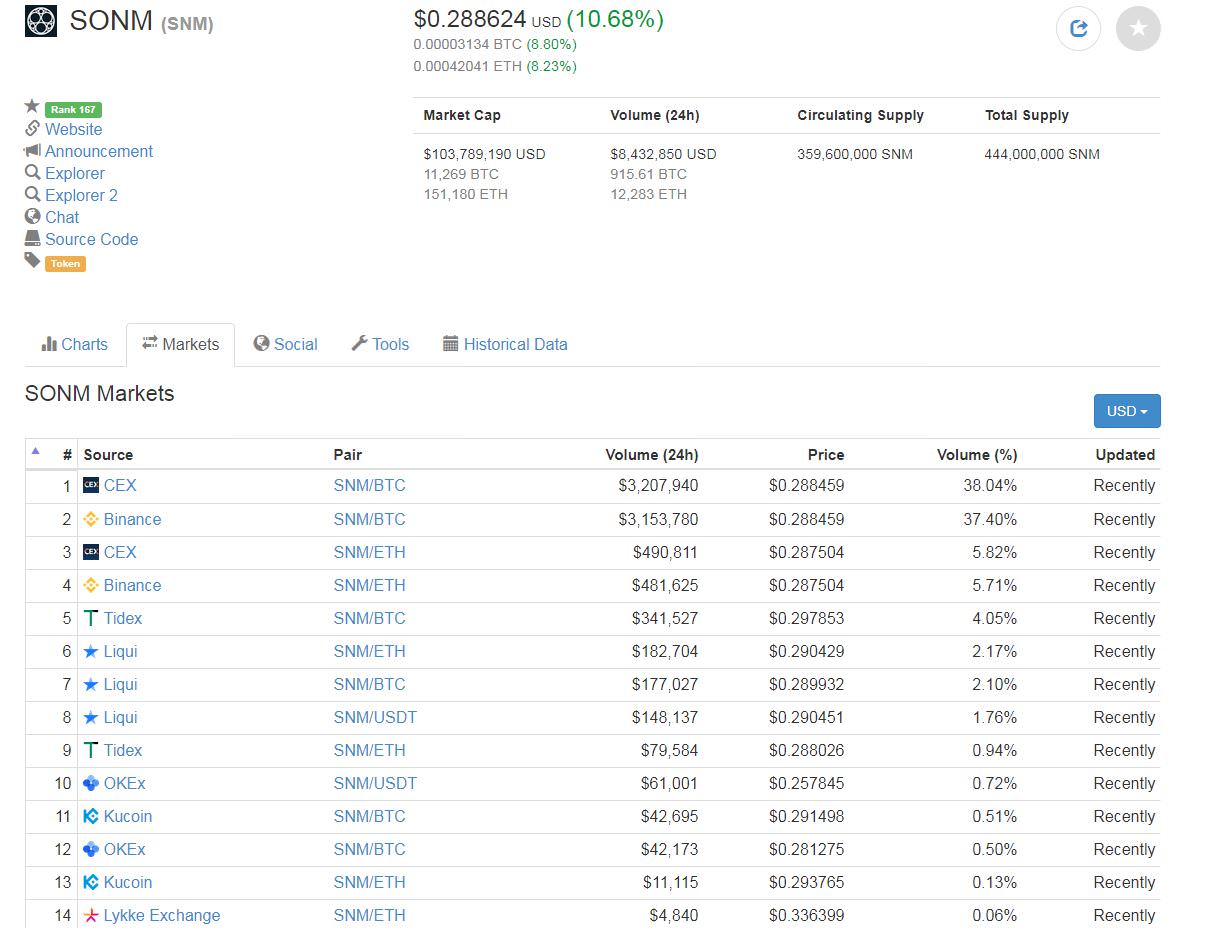Click the star icon beside Rank 167
The height and width of the screenshot is (928, 1212).
[32, 106]
